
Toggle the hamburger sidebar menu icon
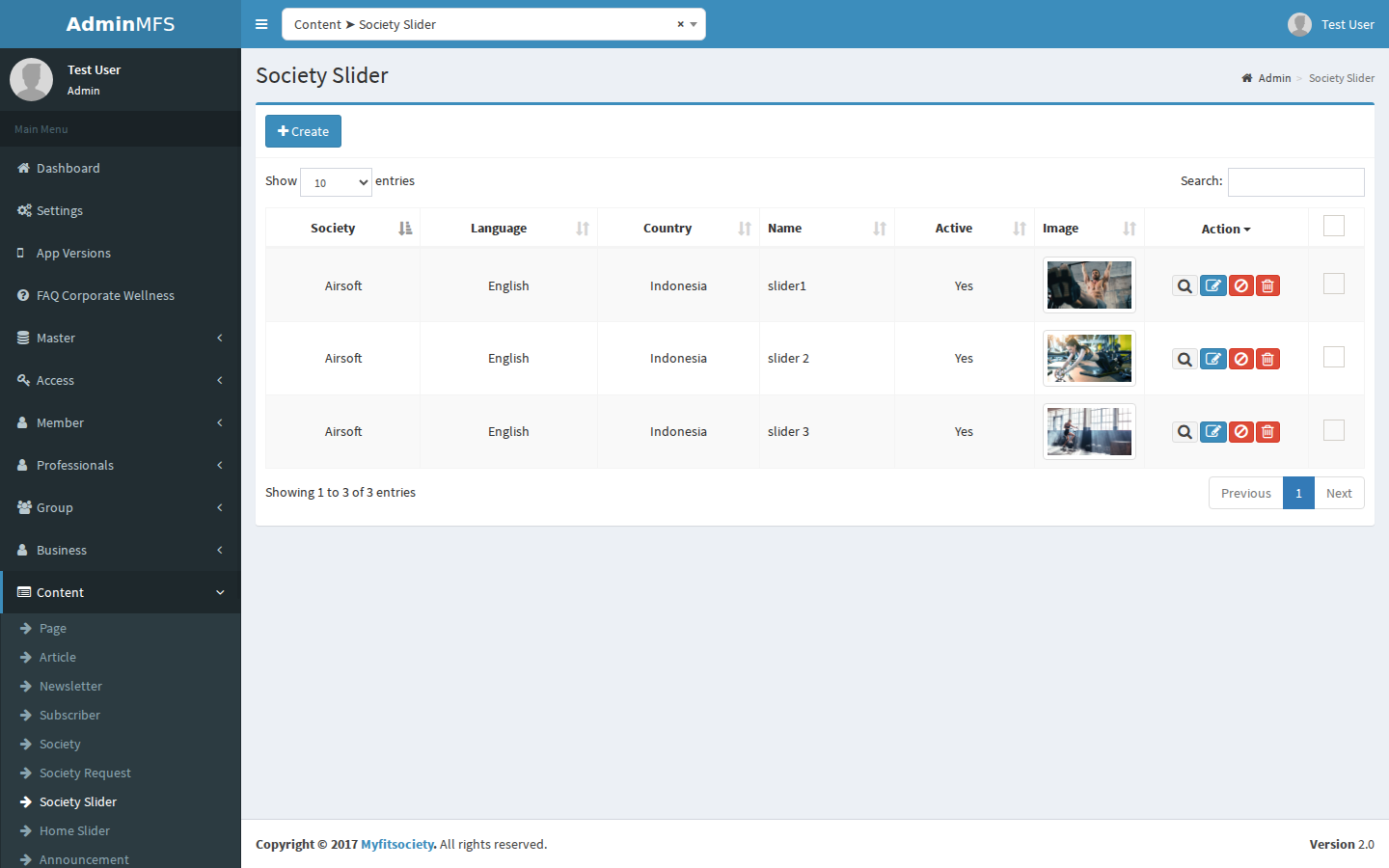[x=261, y=24]
